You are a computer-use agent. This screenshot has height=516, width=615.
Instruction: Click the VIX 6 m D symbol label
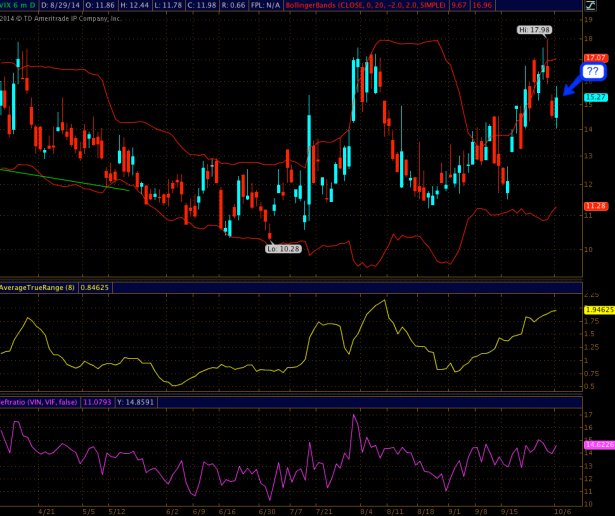tap(18, 6)
